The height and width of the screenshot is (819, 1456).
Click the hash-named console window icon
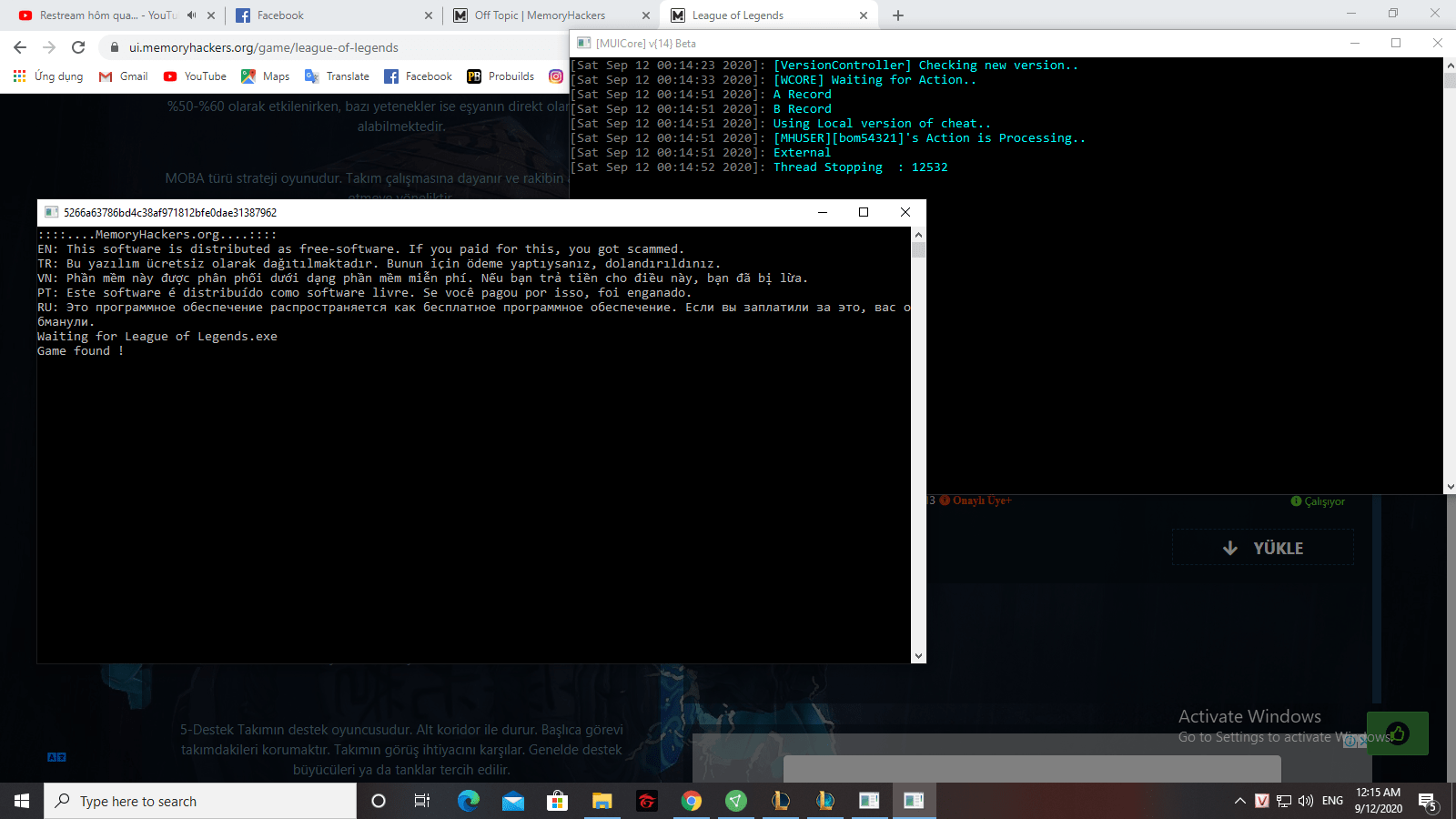[52, 212]
